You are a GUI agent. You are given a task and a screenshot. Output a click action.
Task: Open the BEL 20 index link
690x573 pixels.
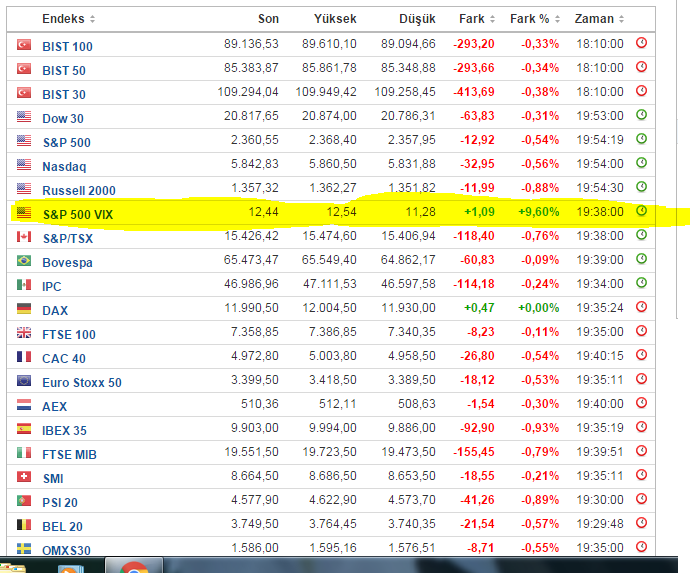click(x=62, y=526)
